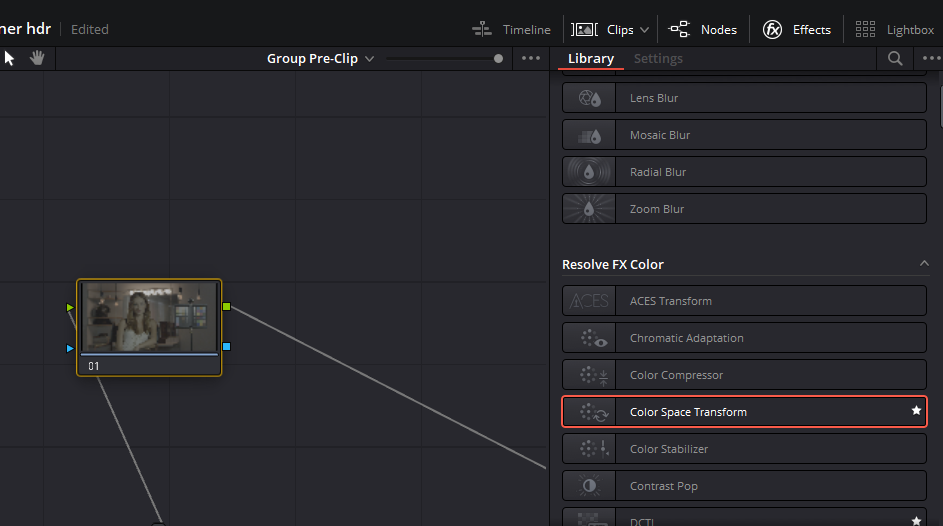Image resolution: width=943 pixels, height=526 pixels.
Task: Open the Group Pre-Clip dropdown
Action: pyautogui.click(x=321, y=58)
